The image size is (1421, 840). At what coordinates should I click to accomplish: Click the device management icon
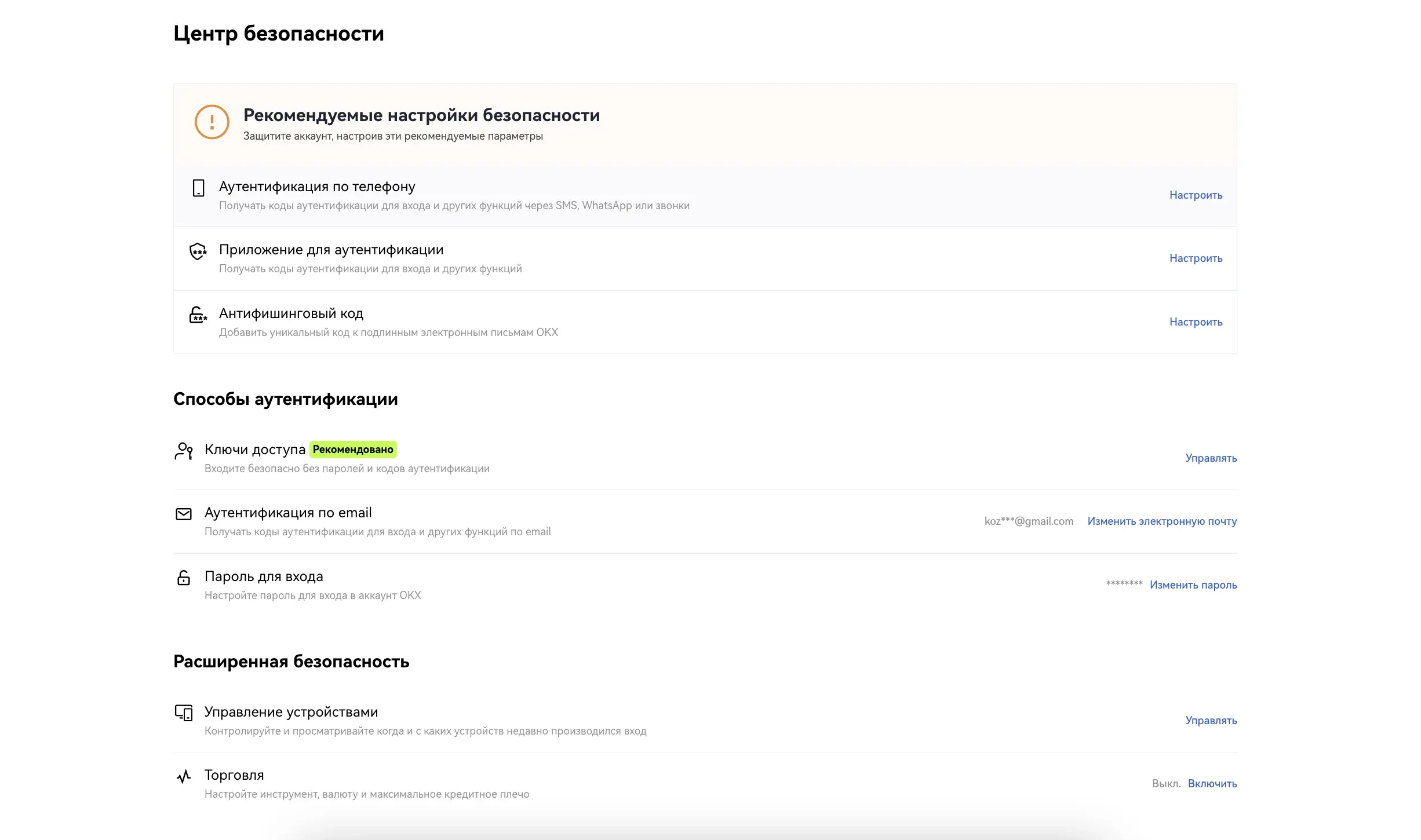tap(184, 713)
